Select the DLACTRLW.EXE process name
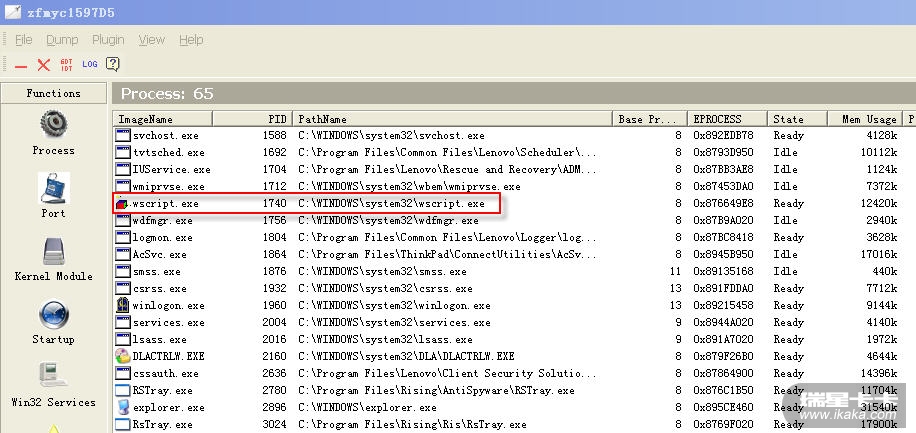 coord(168,356)
